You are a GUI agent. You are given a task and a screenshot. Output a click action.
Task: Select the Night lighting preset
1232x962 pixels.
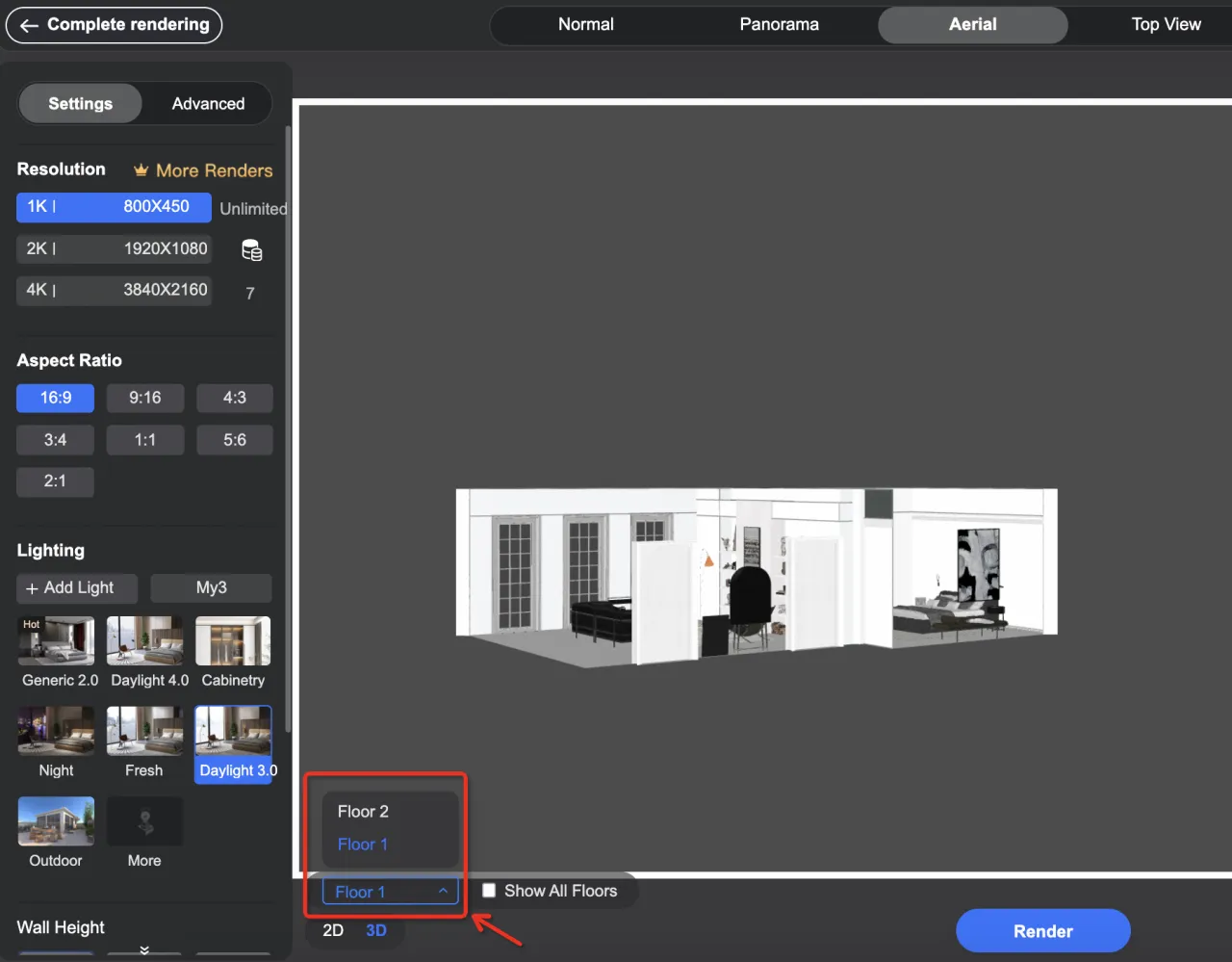pyautogui.click(x=57, y=732)
